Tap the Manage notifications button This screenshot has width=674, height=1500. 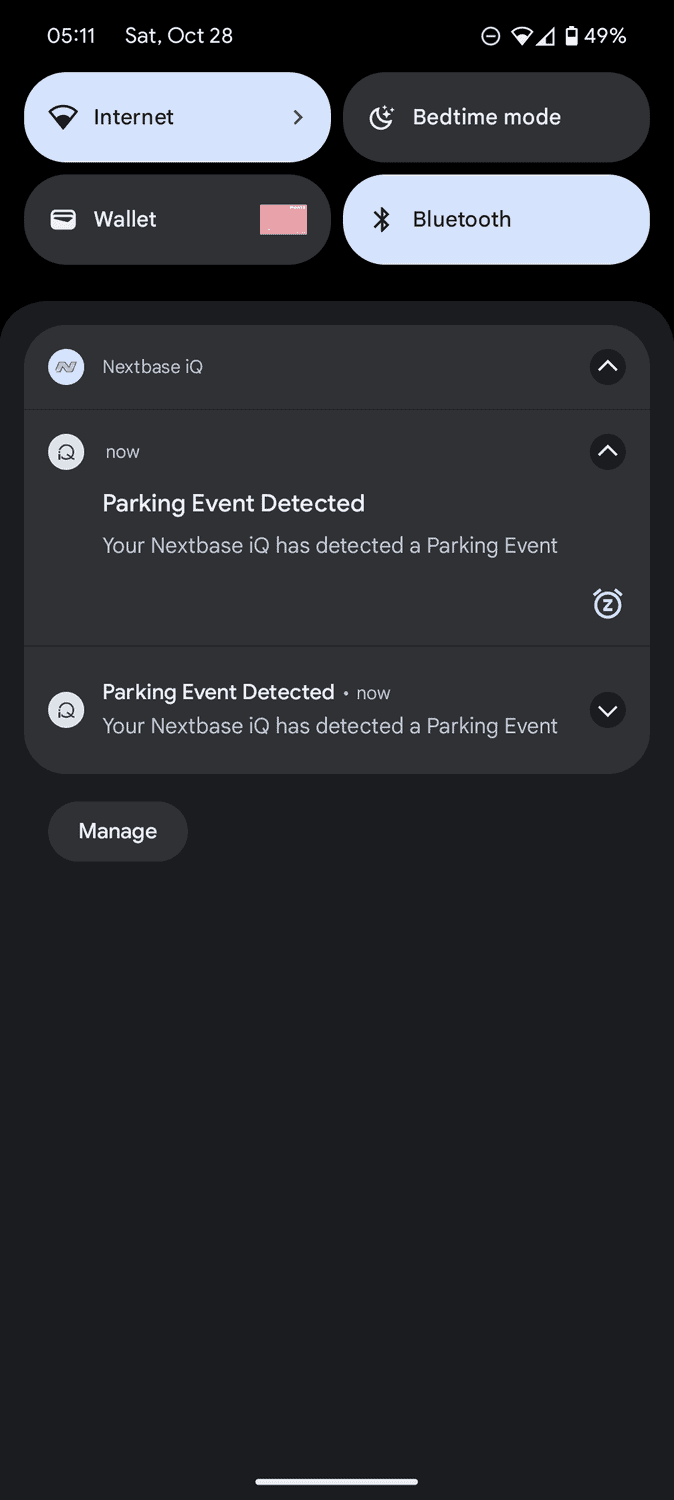(x=118, y=831)
